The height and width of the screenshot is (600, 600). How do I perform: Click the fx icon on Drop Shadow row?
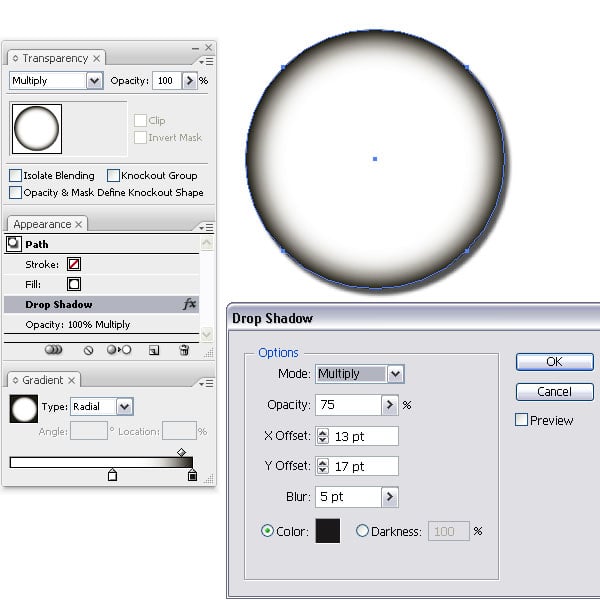point(190,304)
